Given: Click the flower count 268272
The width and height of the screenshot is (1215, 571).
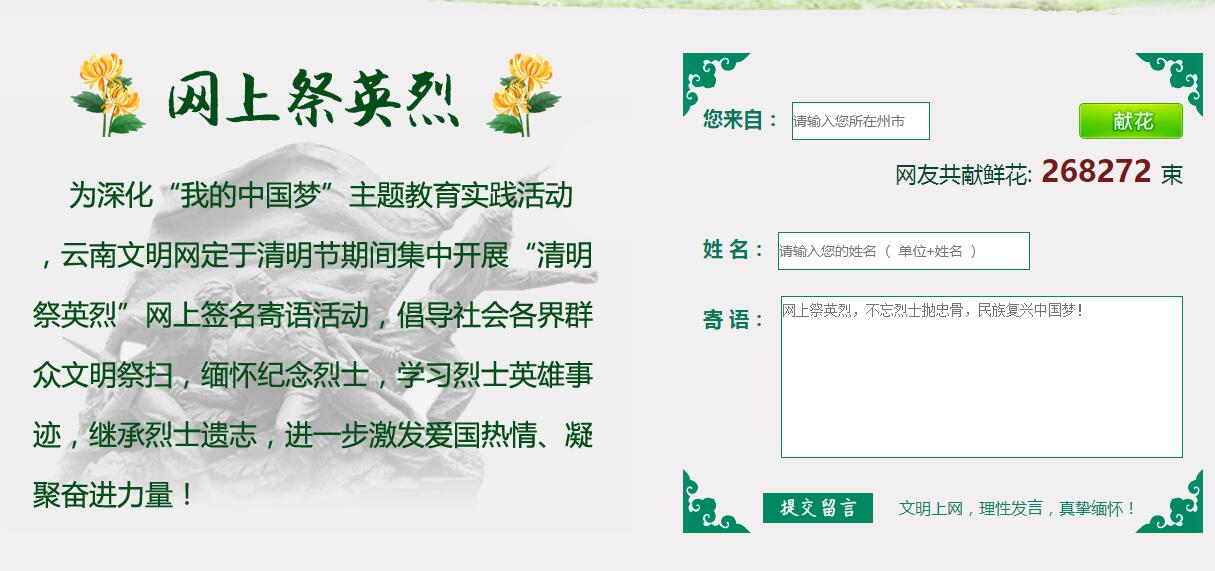Looking at the screenshot, I should click(1096, 172).
